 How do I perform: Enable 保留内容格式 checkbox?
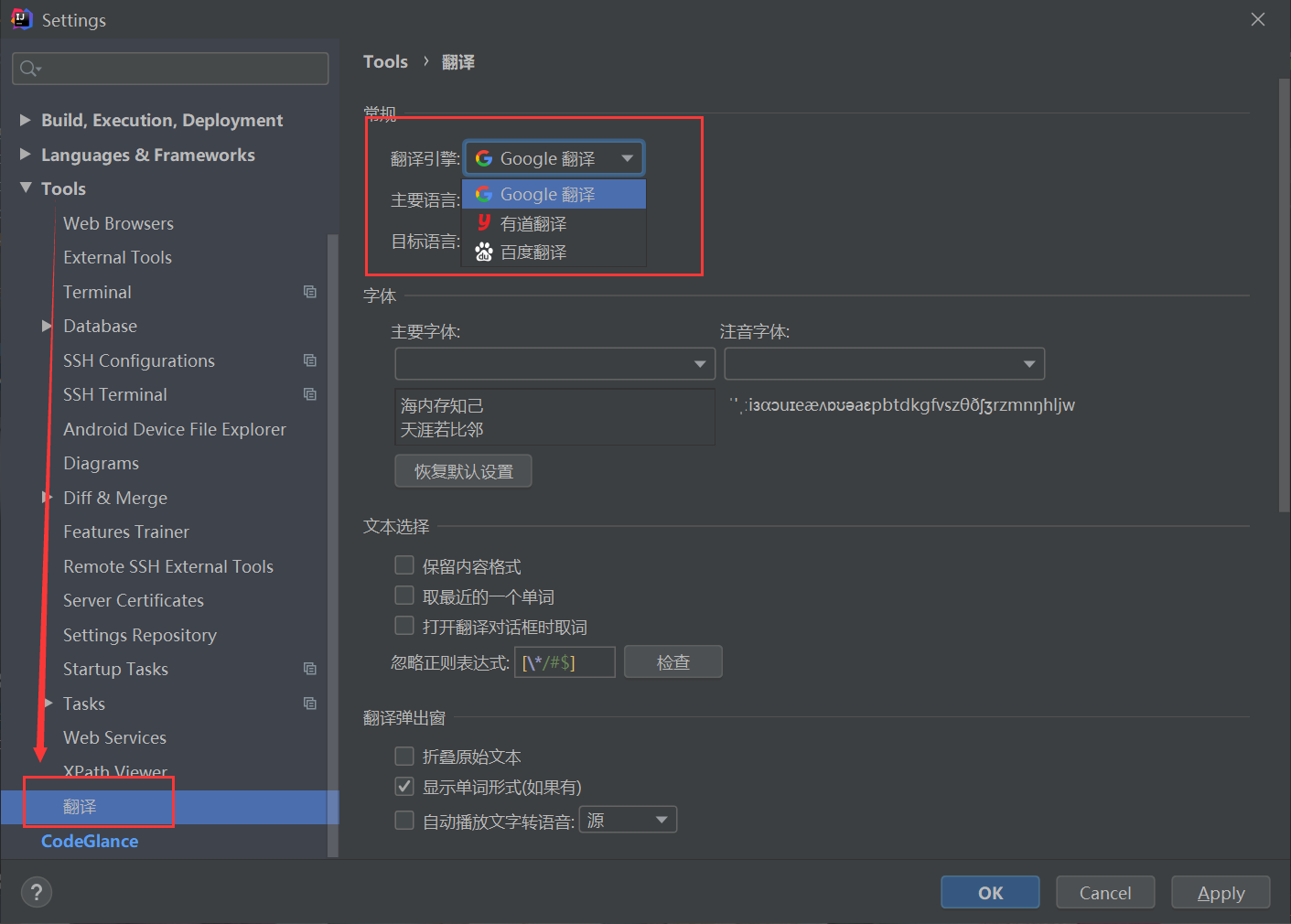[x=403, y=564]
